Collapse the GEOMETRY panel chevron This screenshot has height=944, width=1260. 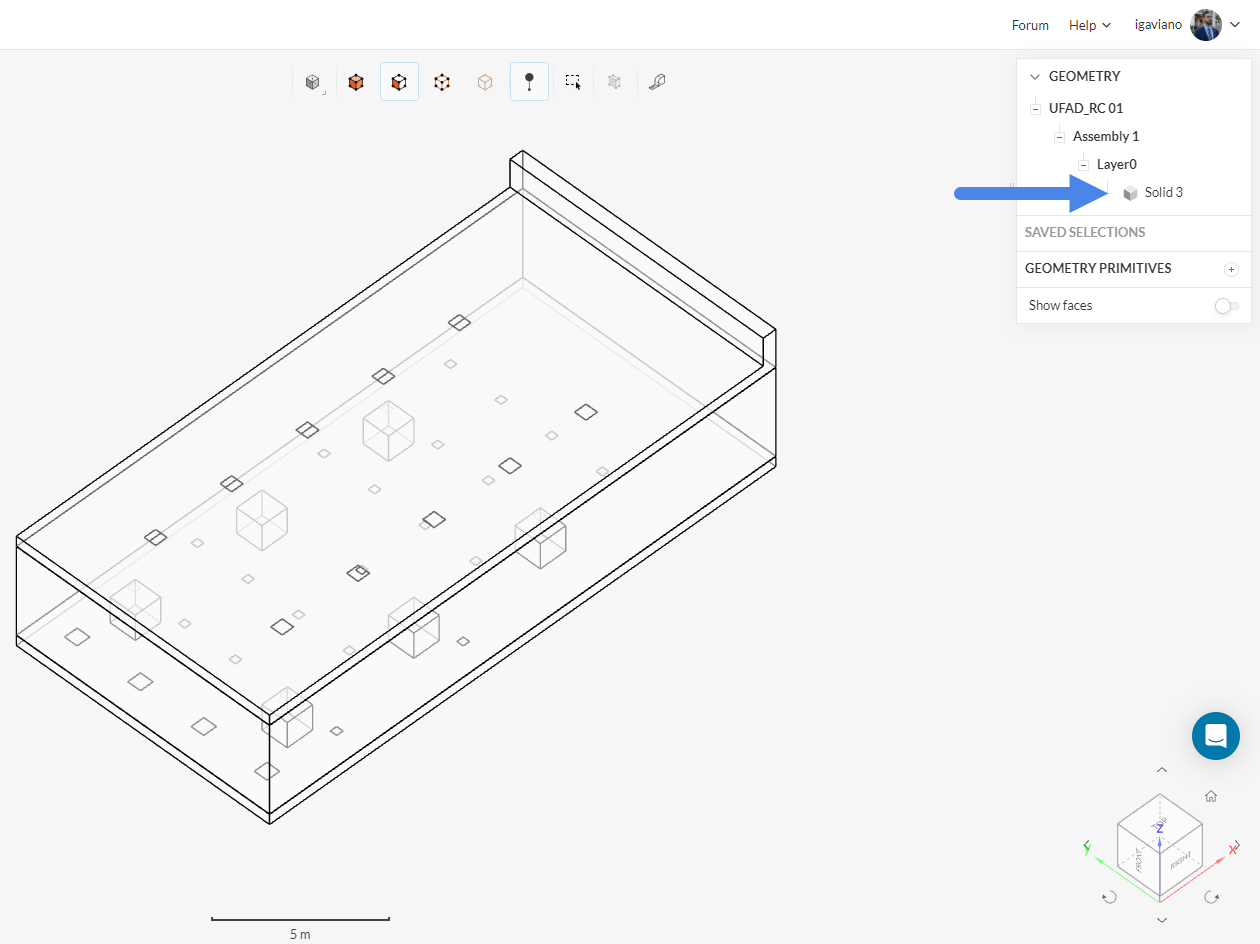click(x=1033, y=76)
